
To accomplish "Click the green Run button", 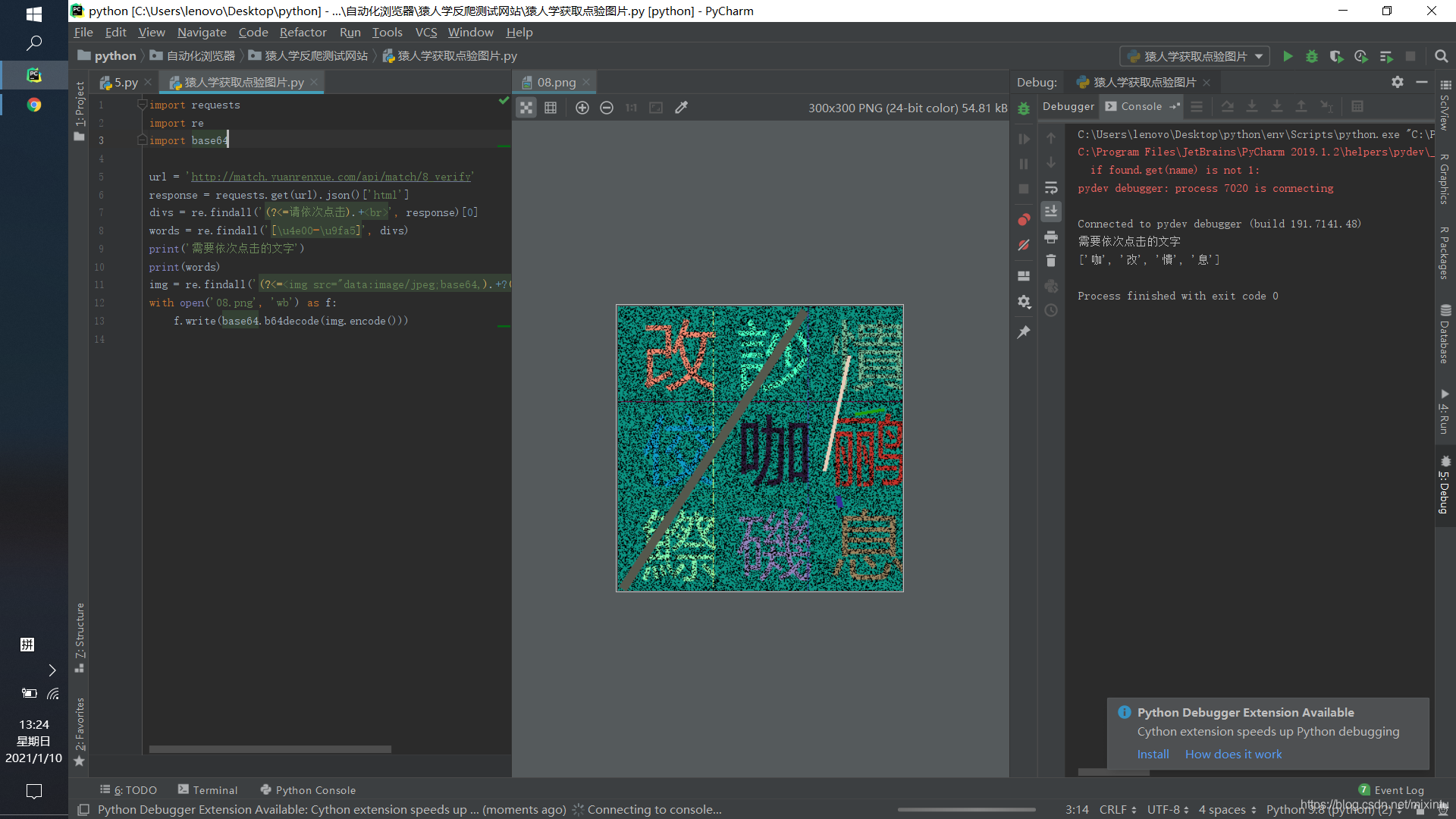I will coord(1287,56).
